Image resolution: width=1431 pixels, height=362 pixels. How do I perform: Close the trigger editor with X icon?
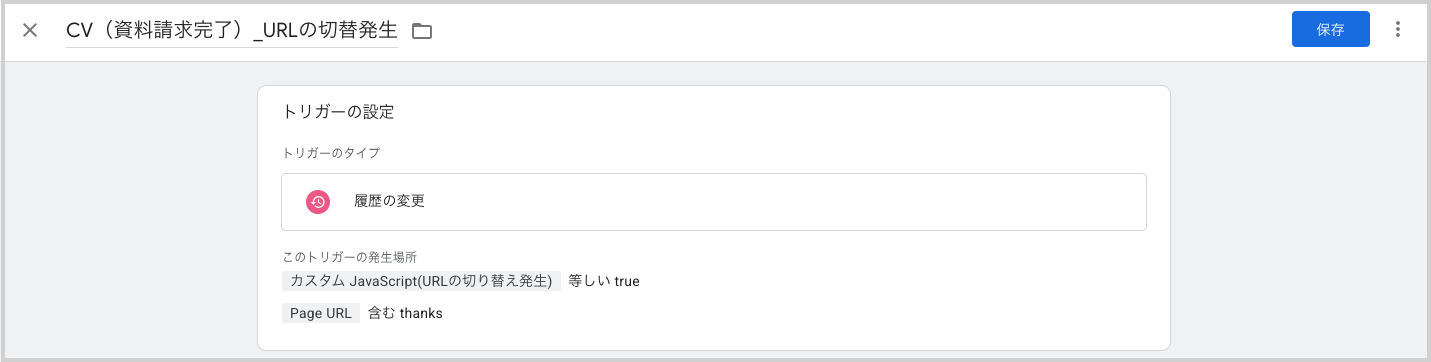click(x=30, y=30)
